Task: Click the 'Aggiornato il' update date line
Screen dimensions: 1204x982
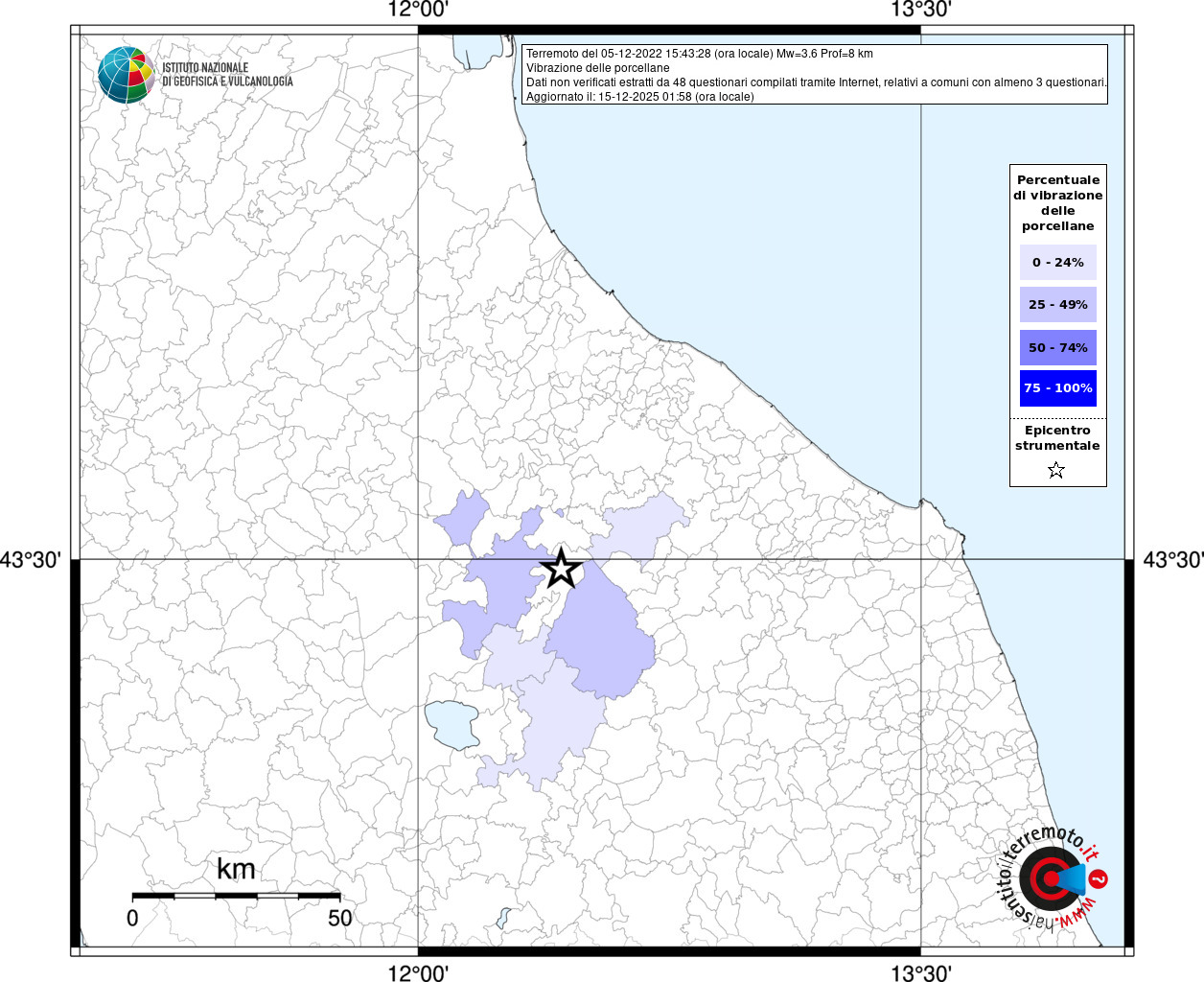Action: (x=640, y=97)
